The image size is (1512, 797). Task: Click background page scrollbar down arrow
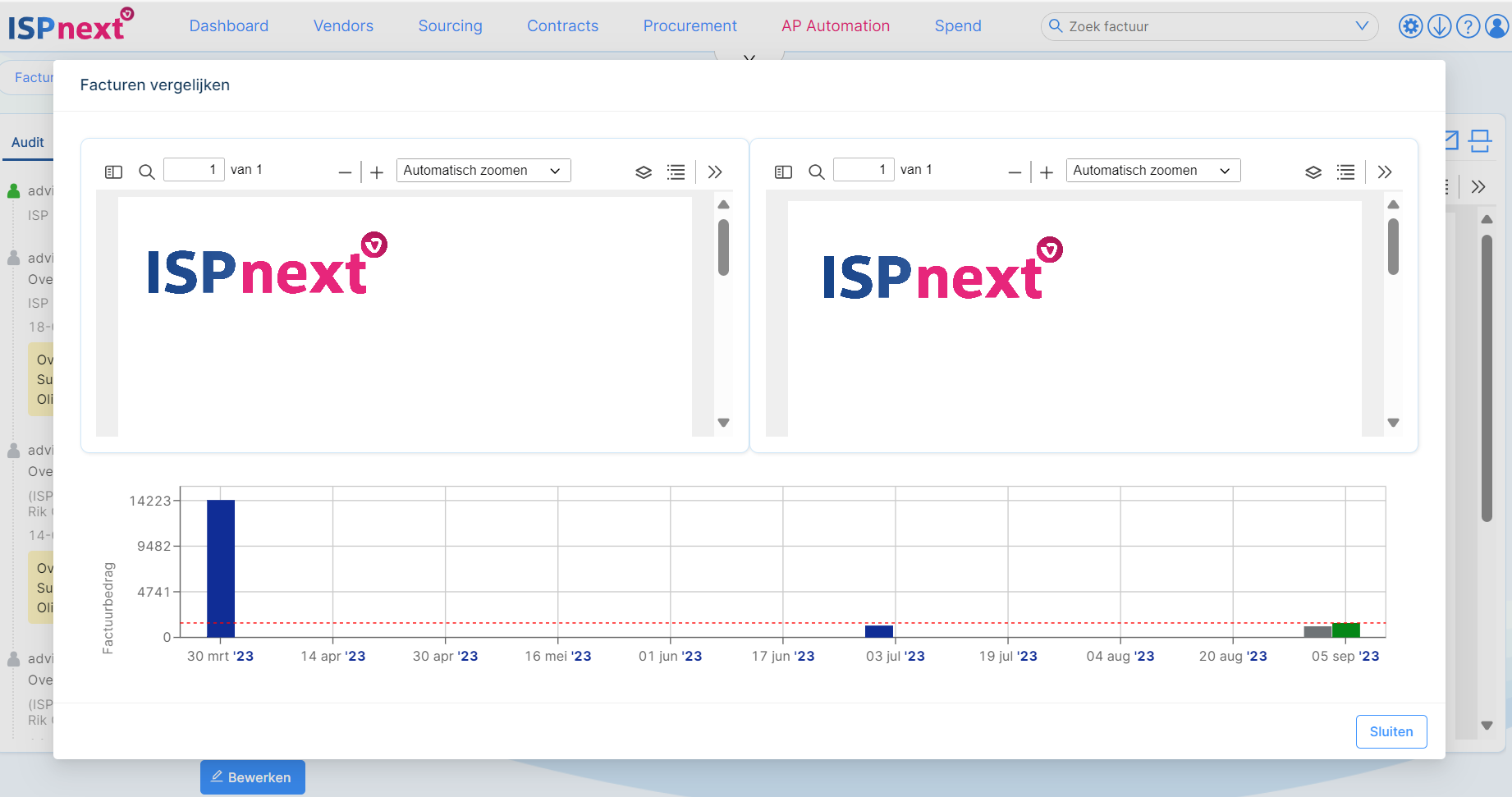click(1487, 726)
